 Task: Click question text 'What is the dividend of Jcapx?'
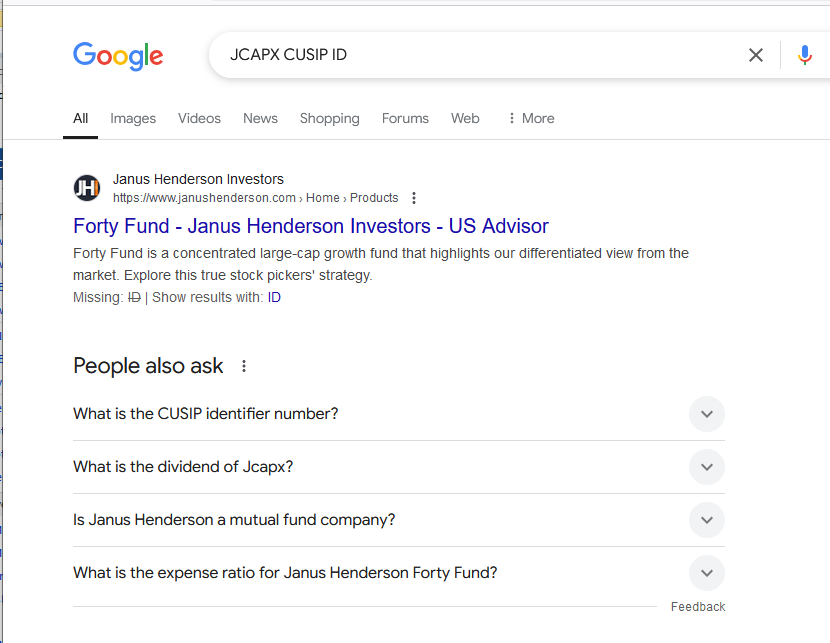click(183, 467)
